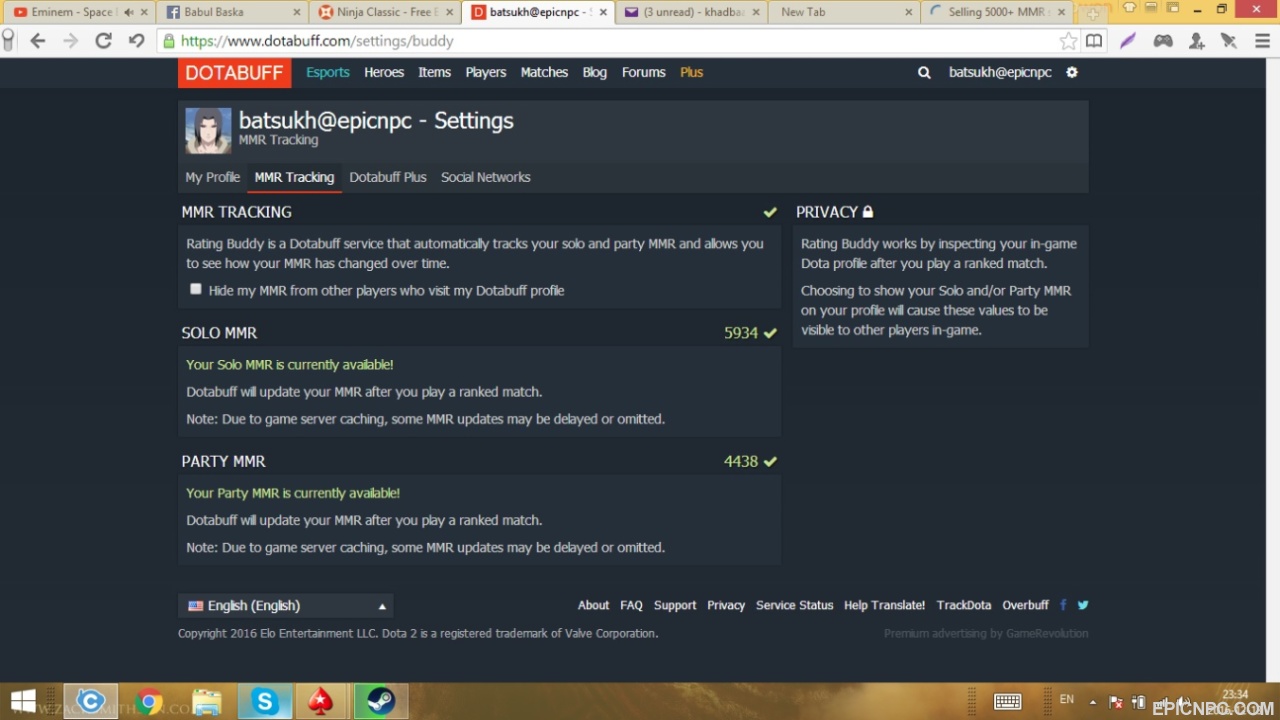Screen dimensions: 1280x720
Task: Go back using browser back arrow
Action: (38, 41)
